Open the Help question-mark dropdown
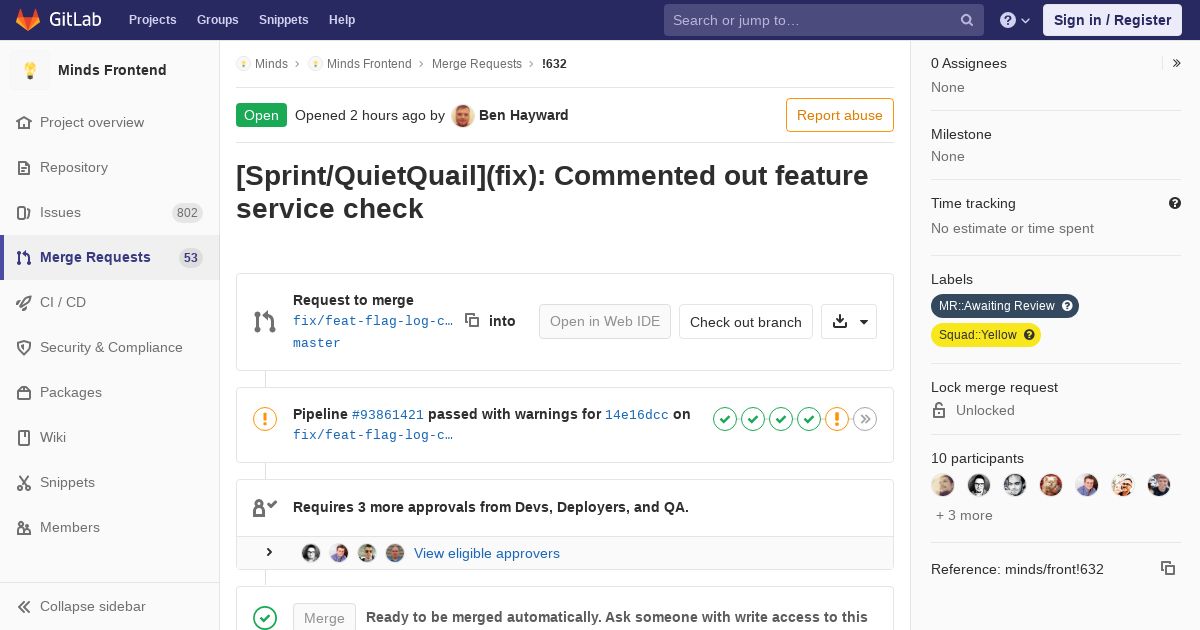Image resolution: width=1200 pixels, height=630 pixels. tap(1015, 20)
